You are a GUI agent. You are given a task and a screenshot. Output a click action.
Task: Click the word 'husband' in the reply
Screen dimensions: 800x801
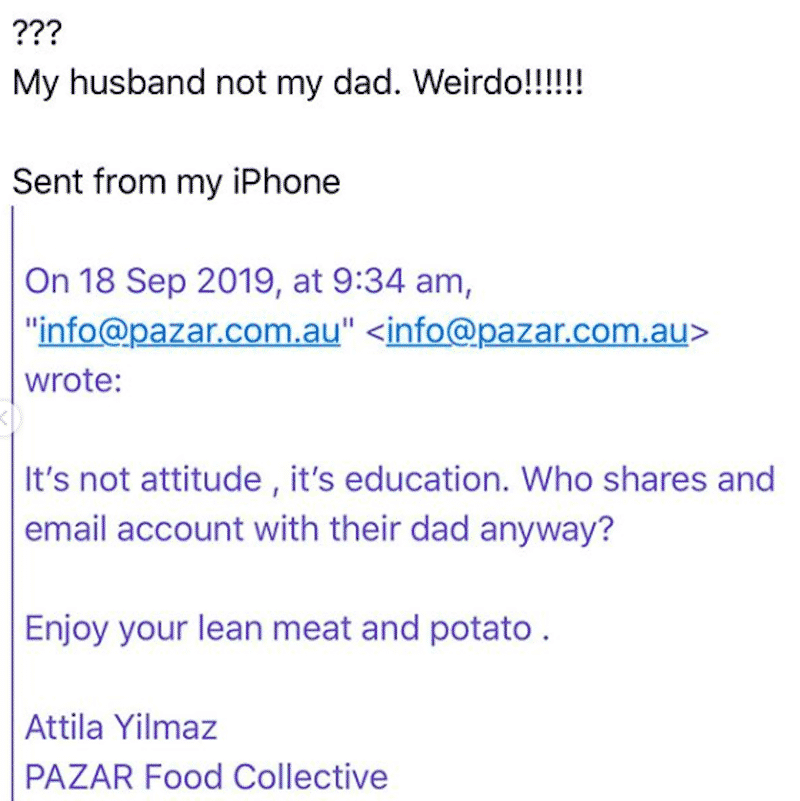(137, 82)
